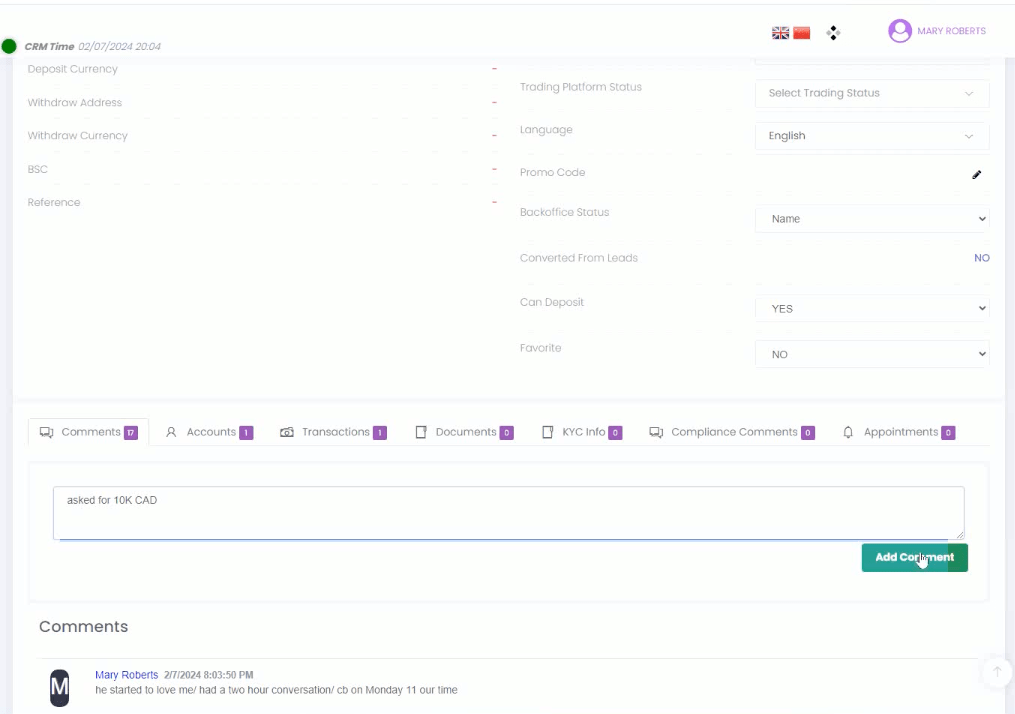Click the Chinese flag language icon
The image size is (1015, 714).
pos(801,33)
